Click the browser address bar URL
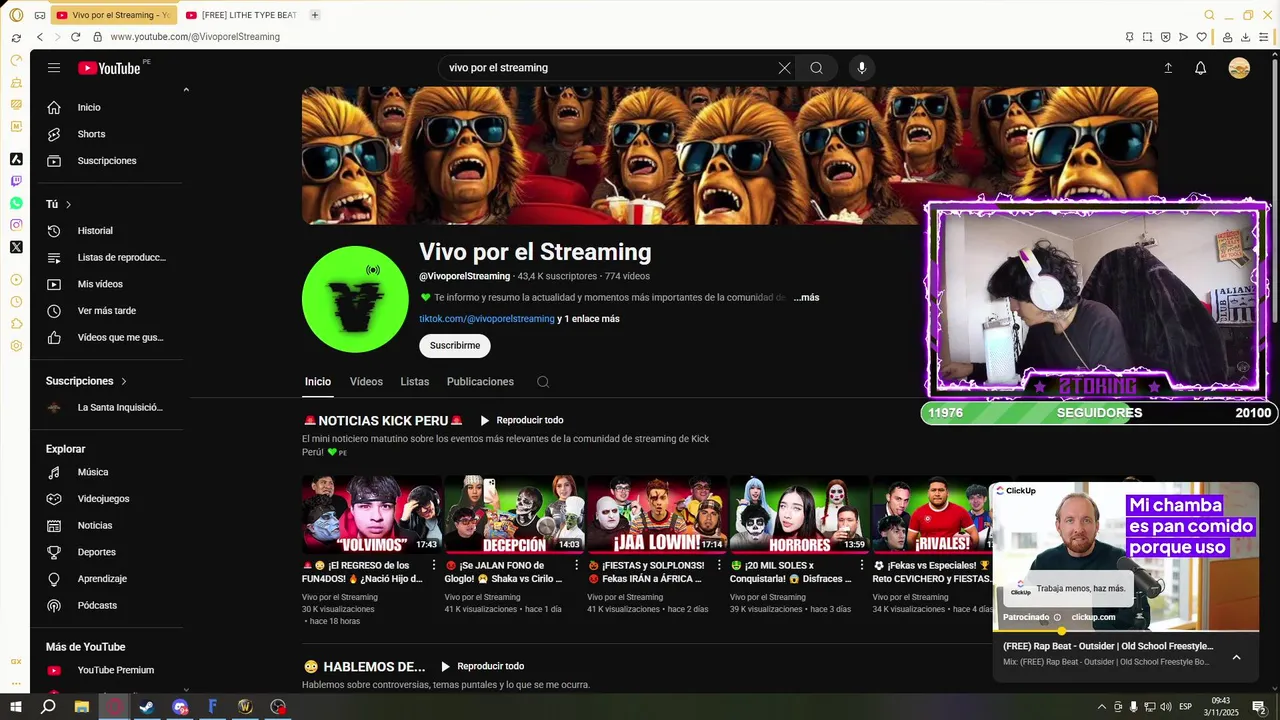 click(x=195, y=37)
